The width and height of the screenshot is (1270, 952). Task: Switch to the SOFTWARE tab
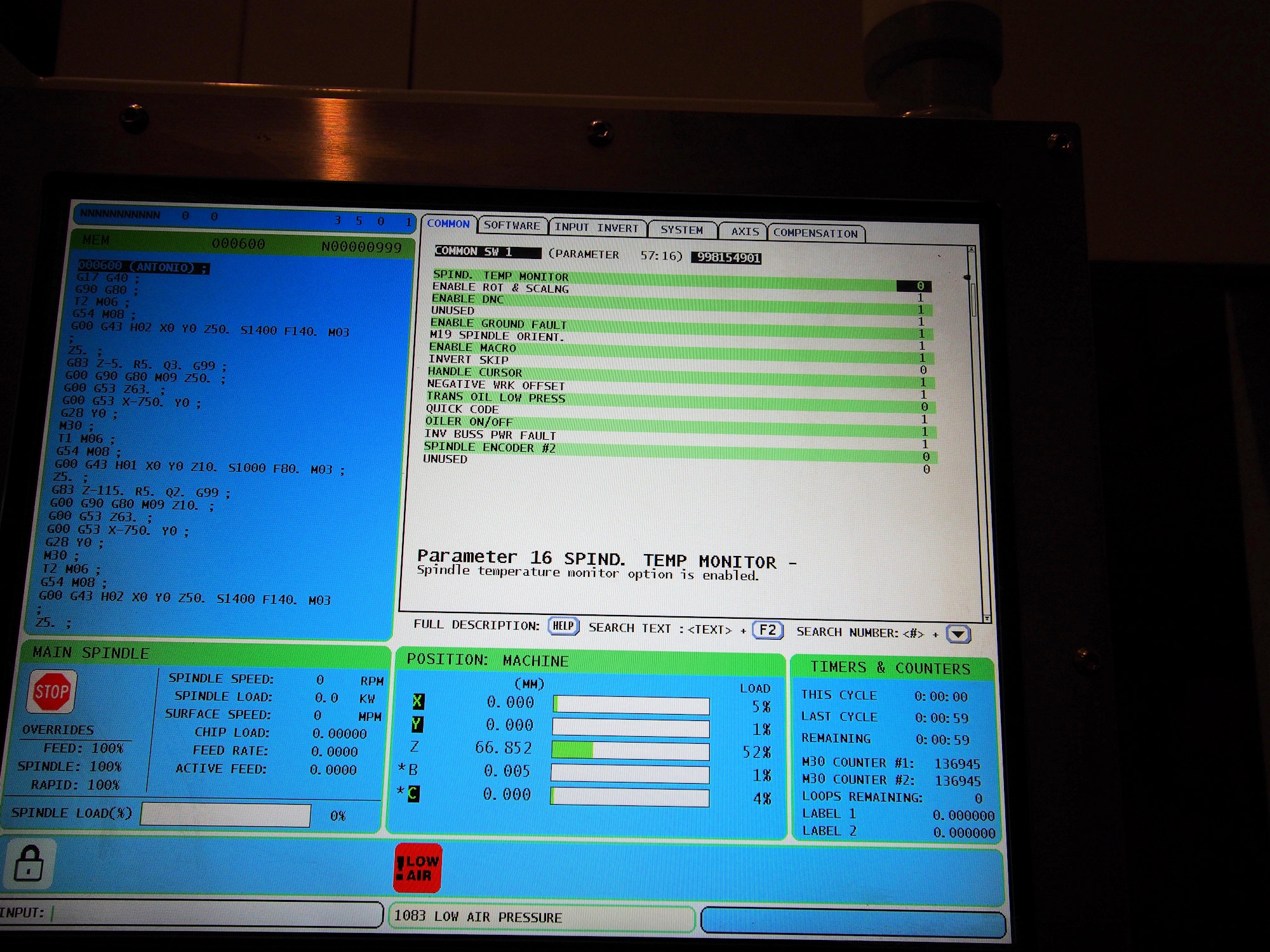(x=512, y=225)
